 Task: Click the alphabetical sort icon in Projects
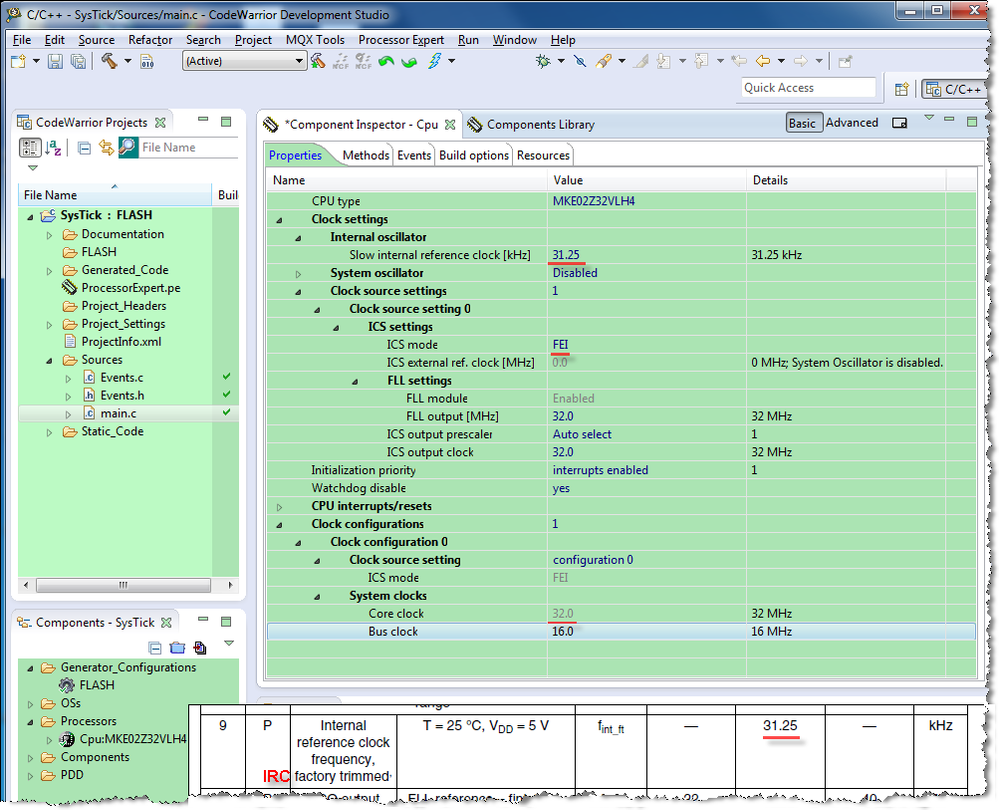[54, 148]
